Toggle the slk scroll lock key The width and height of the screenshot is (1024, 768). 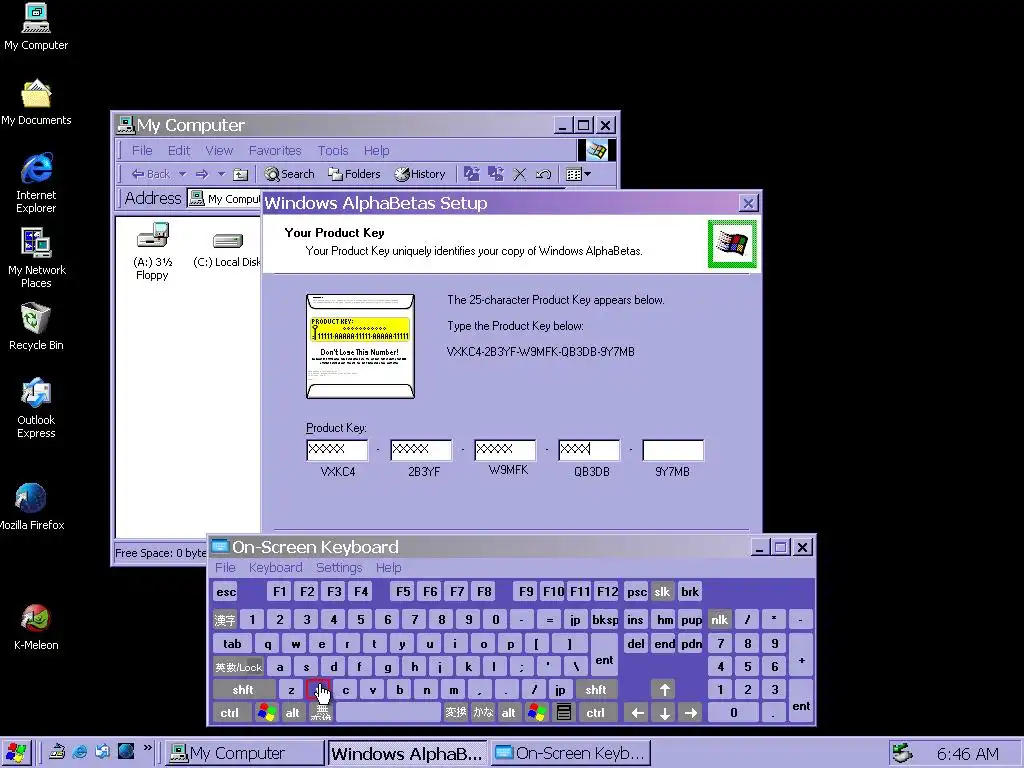[662, 592]
